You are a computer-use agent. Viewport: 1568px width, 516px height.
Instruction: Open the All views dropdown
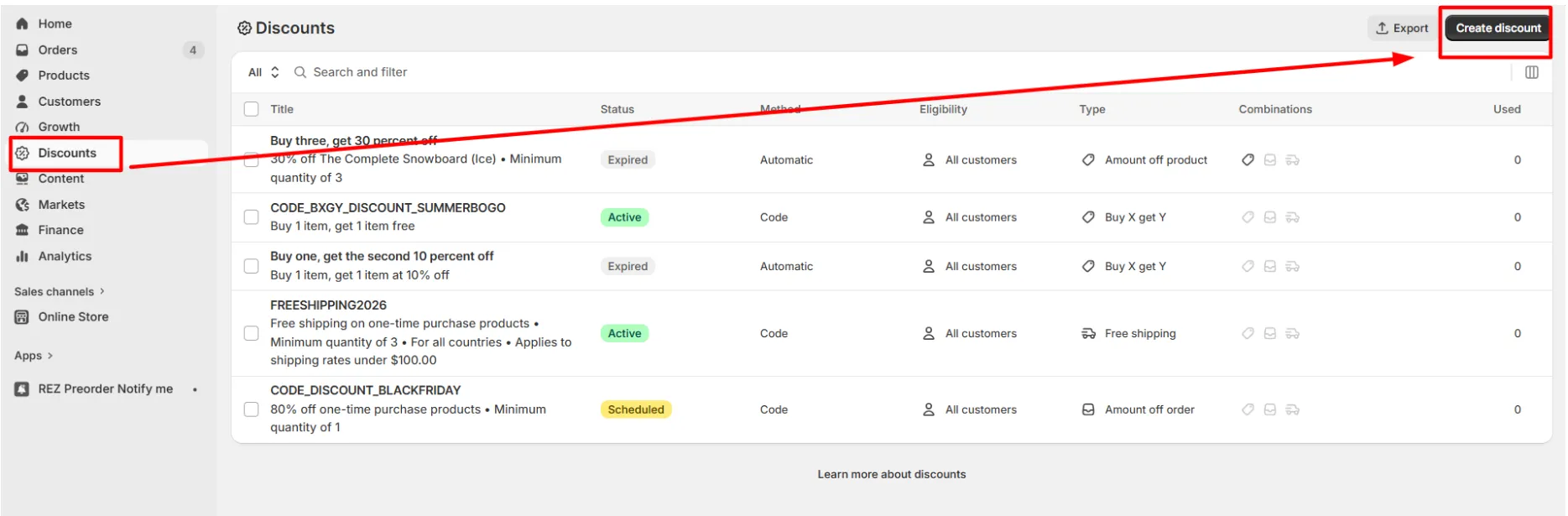point(263,72)
